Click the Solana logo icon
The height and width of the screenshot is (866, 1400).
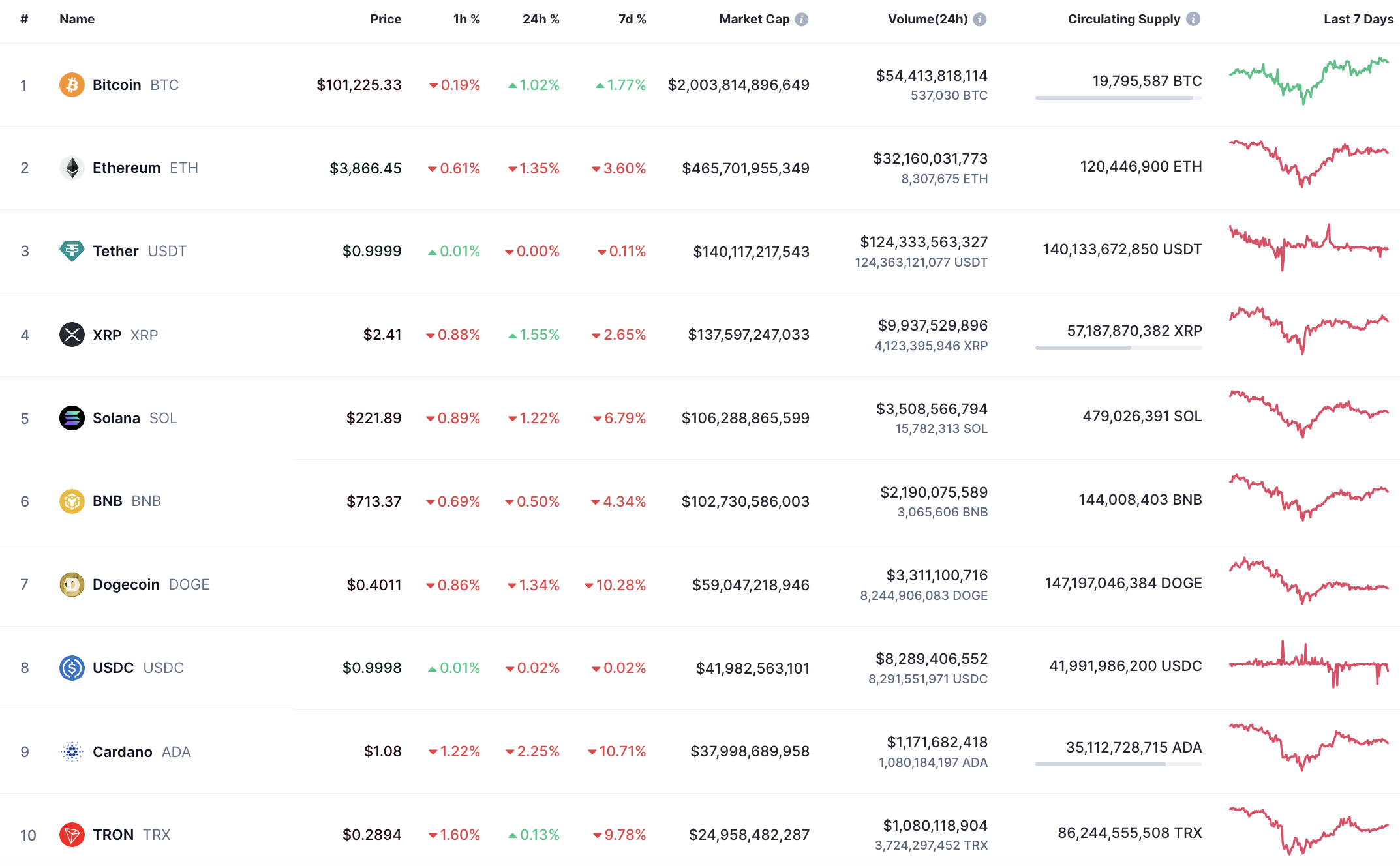point(72,418)
